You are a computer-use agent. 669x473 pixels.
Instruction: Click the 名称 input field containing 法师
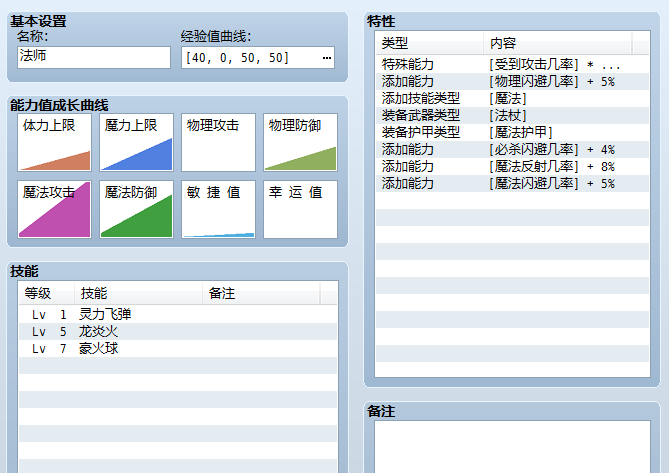[94, 57]
